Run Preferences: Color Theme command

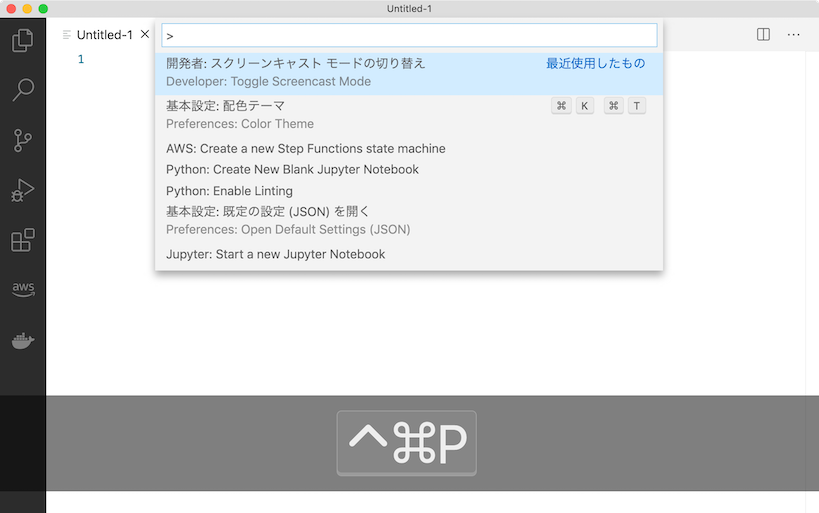pyautogui.click(x=409, y=115)
